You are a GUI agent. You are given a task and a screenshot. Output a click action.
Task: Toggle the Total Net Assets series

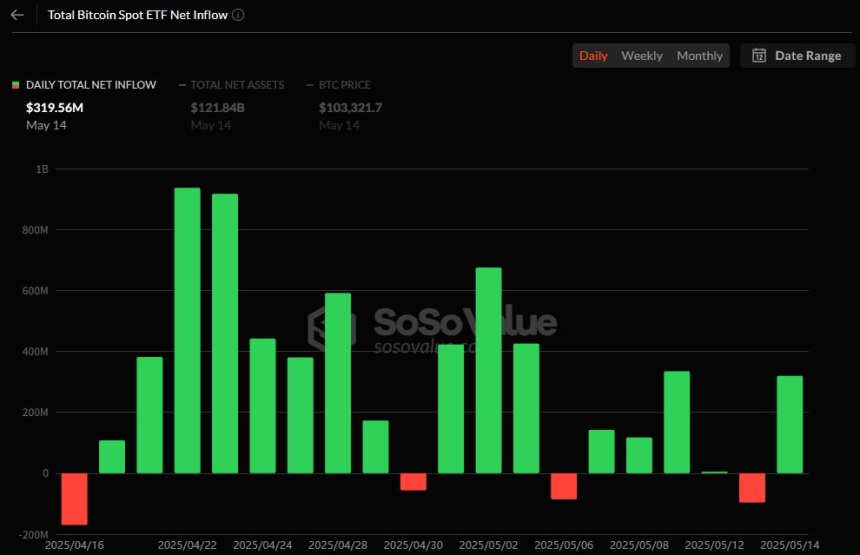point(237,85)
